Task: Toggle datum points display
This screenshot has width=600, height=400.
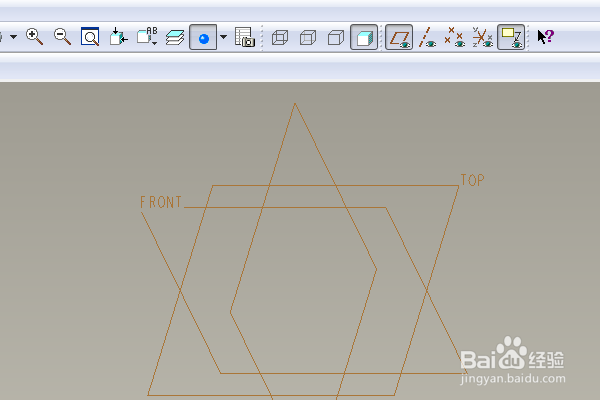Action: tap(455, 37)
